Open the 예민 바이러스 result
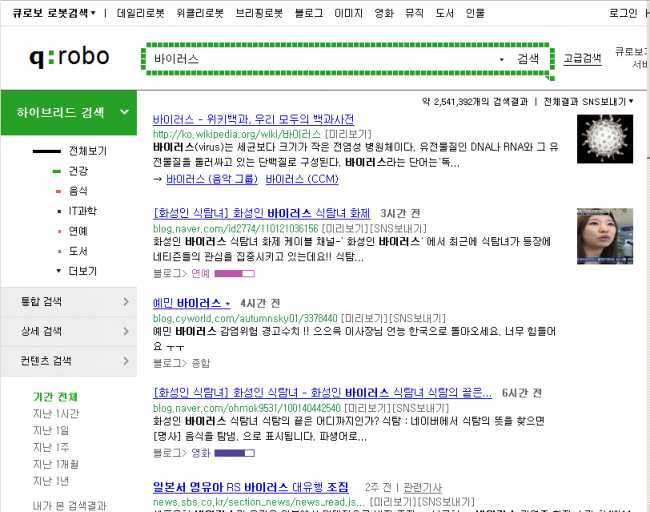The width and height of the screenshot is (650, 512). click(192, 303)
